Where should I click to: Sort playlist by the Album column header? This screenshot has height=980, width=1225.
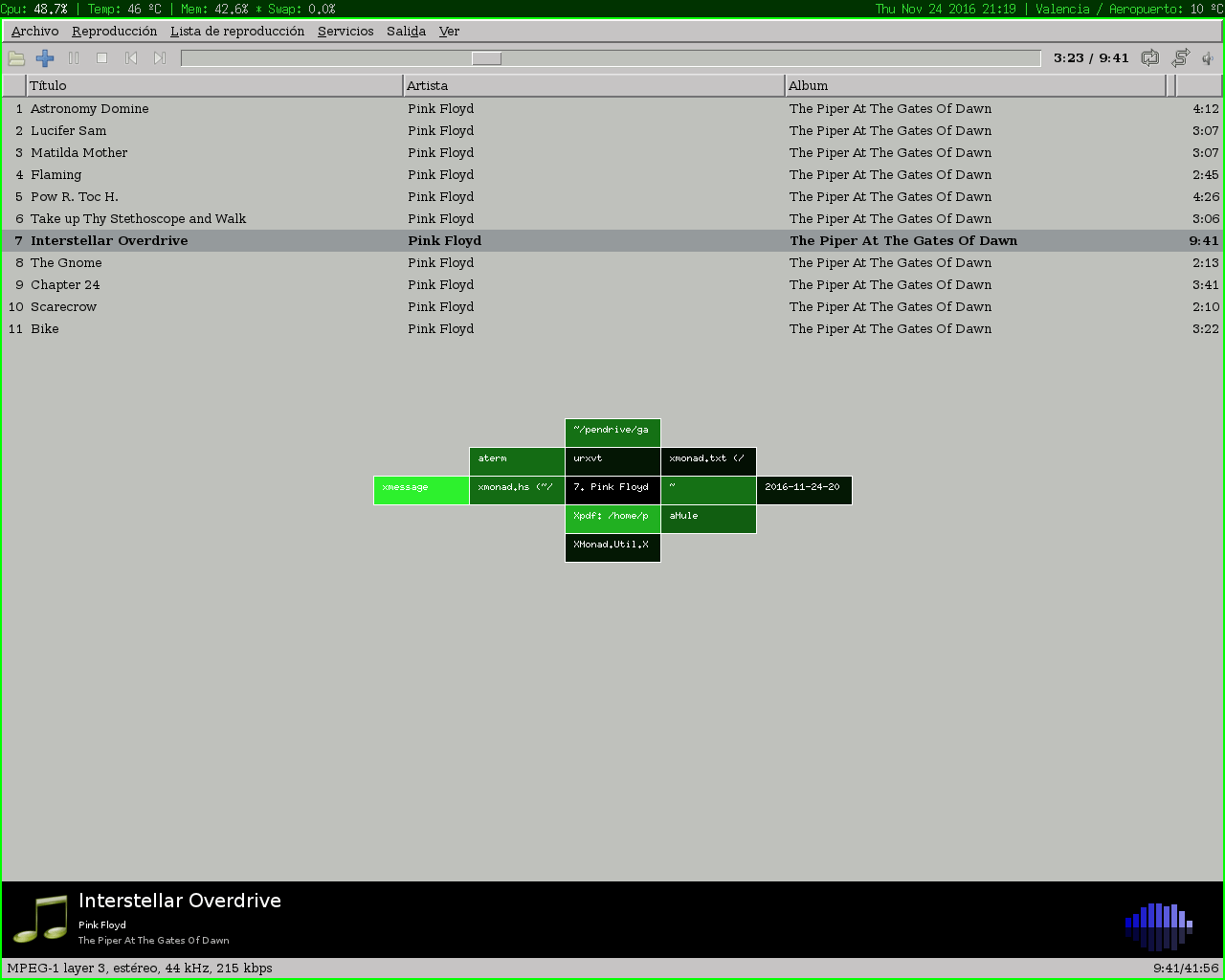[x=975, y=86]
